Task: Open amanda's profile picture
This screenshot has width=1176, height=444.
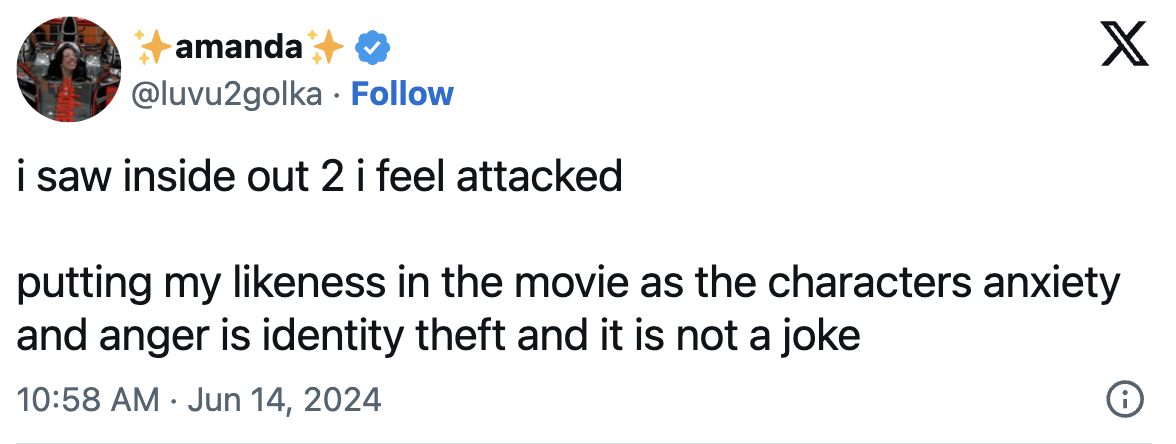Action: (x=68, y=72)
